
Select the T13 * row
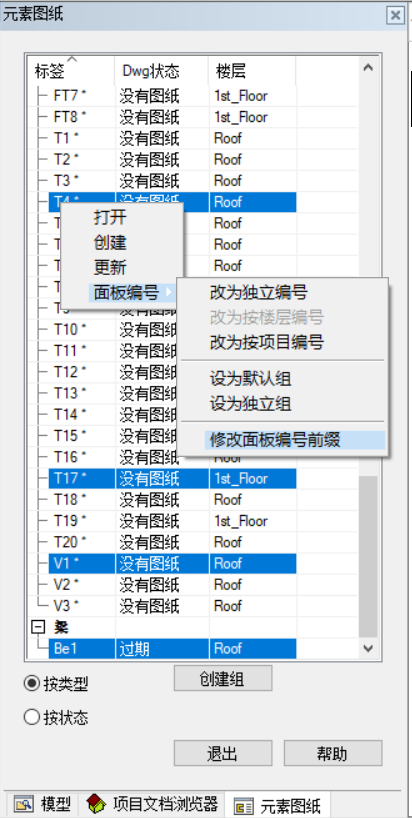[68, 393]
